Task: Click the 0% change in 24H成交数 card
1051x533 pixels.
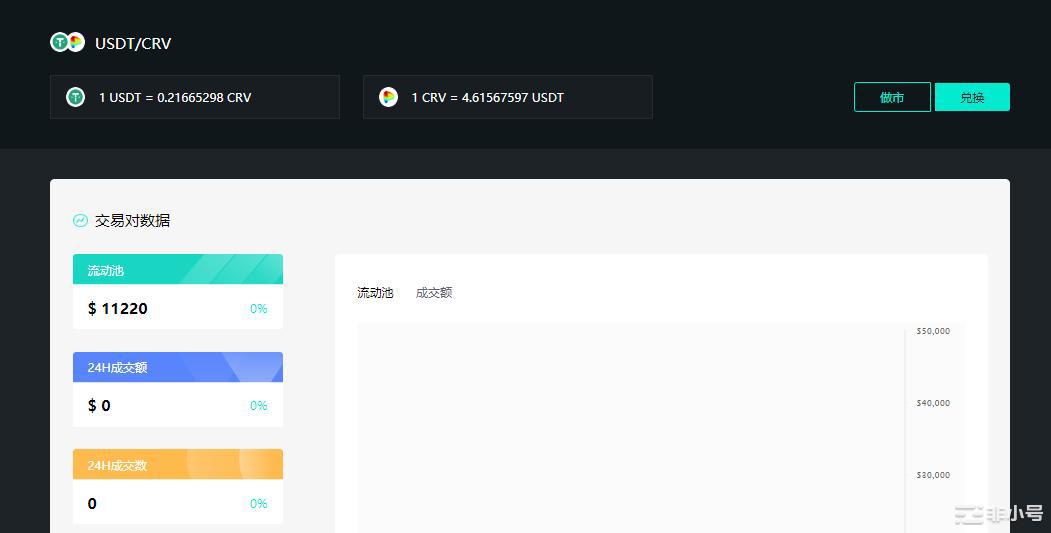Action: pos(259,504)
